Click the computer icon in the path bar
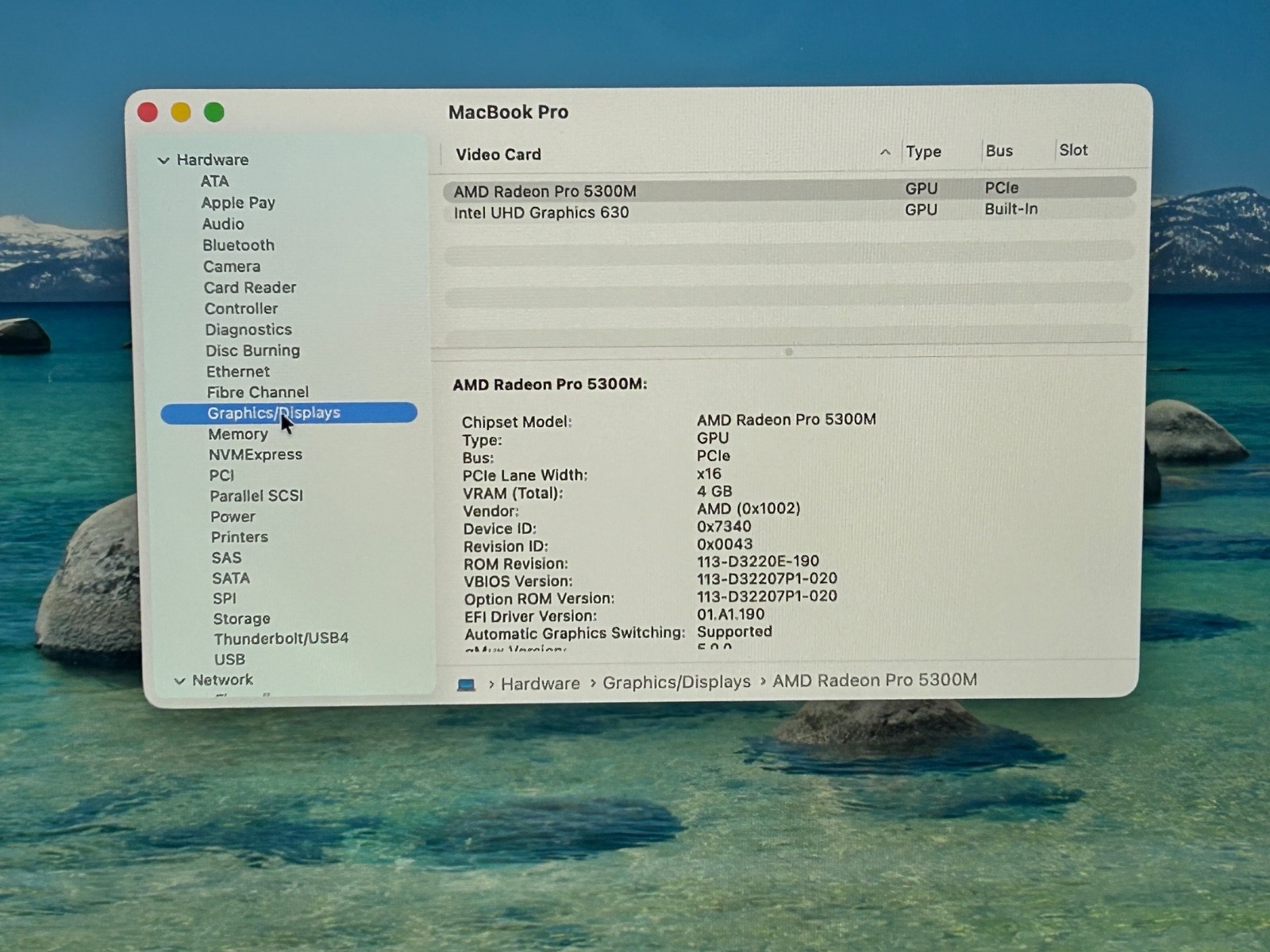 467,685
